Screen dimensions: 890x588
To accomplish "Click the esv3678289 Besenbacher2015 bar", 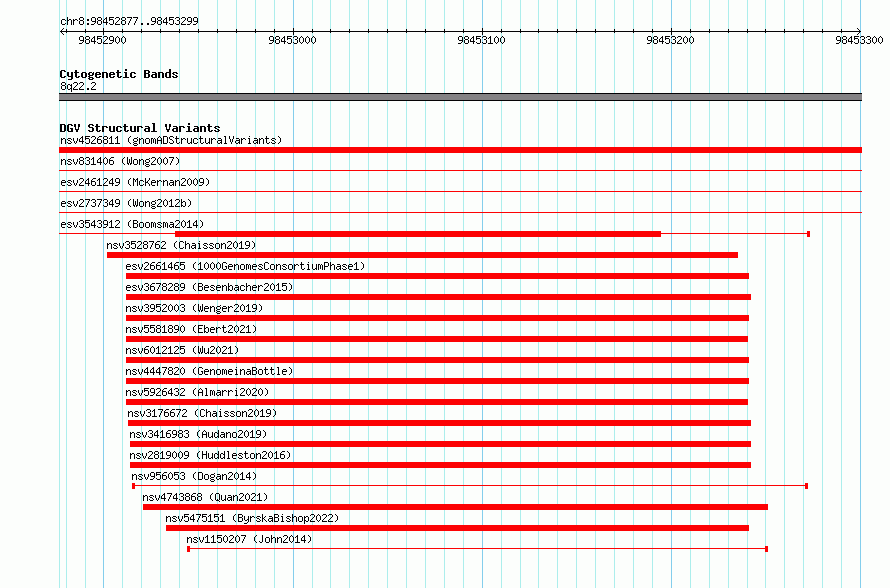I will pos(438,297).
